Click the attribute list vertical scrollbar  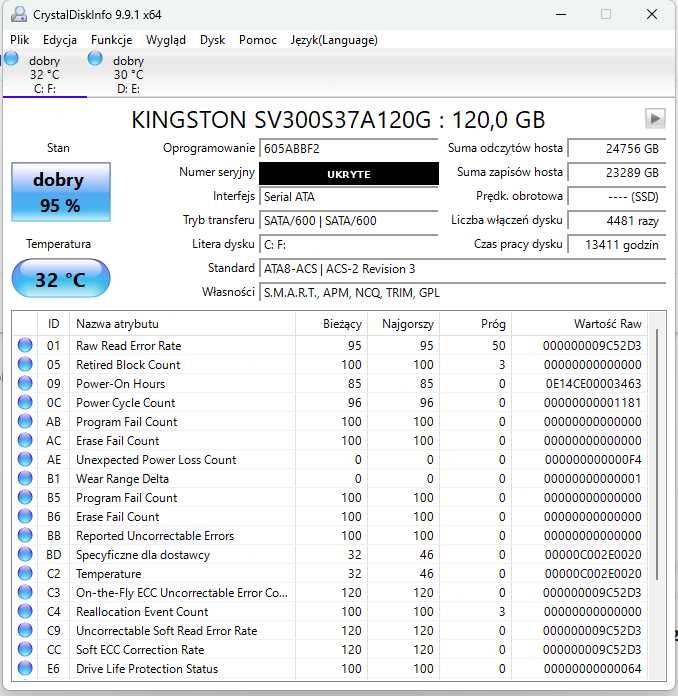tap(657, 455)
